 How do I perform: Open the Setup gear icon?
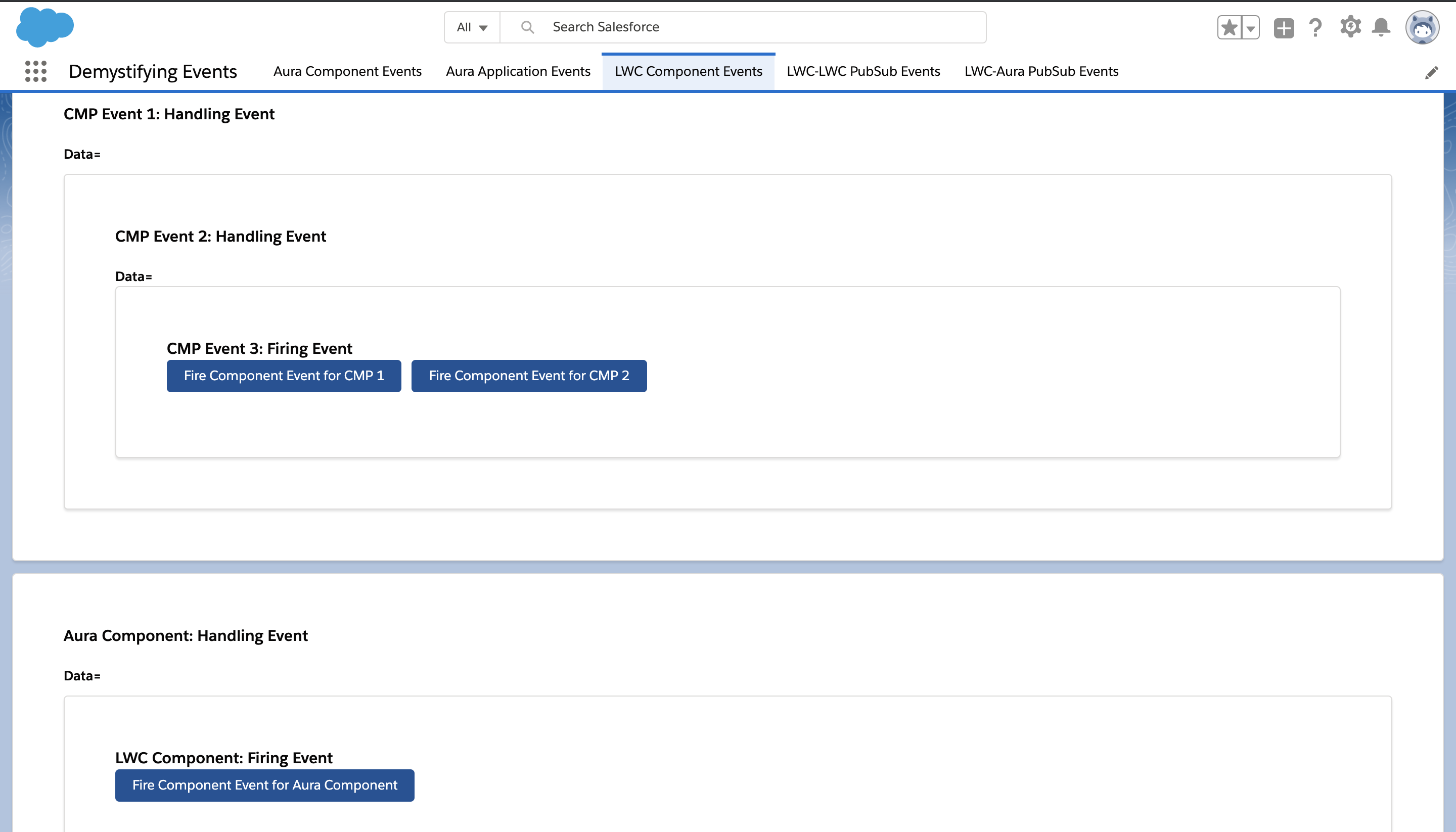(1350, 27)
